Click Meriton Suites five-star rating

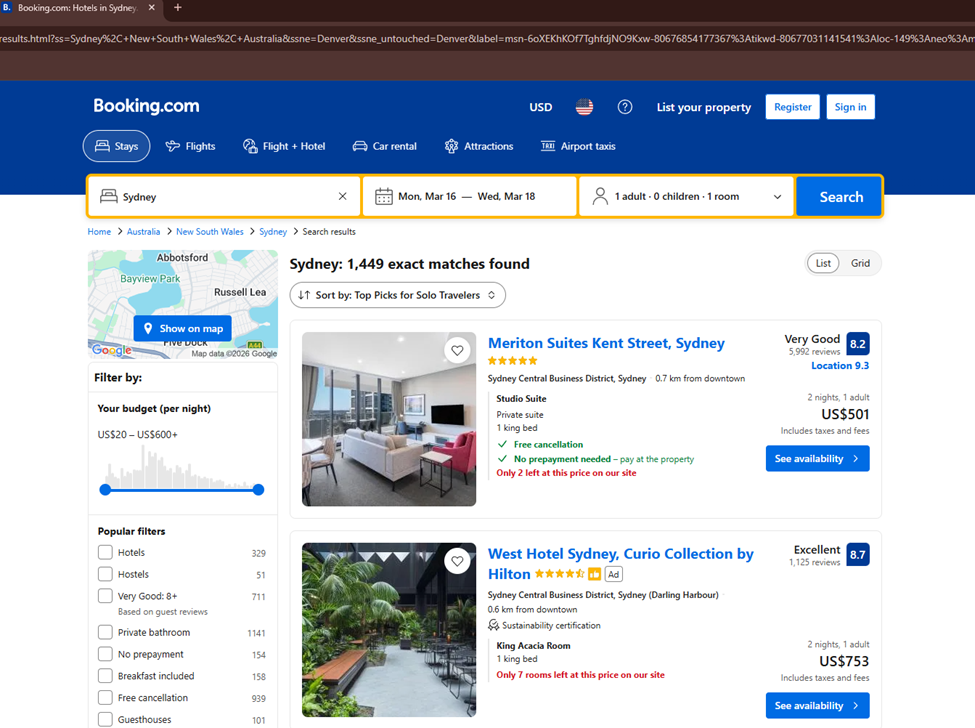coord(512,361)
